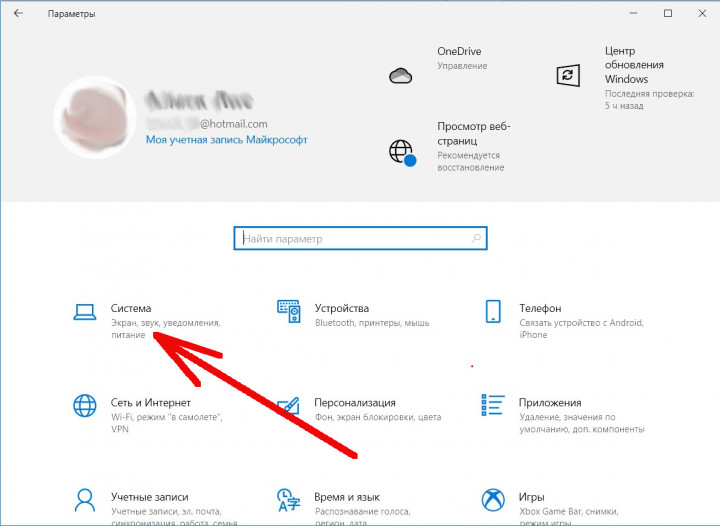Go back using the back arrow
Image resolution: width=720 pixels, height=526 pixels.
click(19, 14)
